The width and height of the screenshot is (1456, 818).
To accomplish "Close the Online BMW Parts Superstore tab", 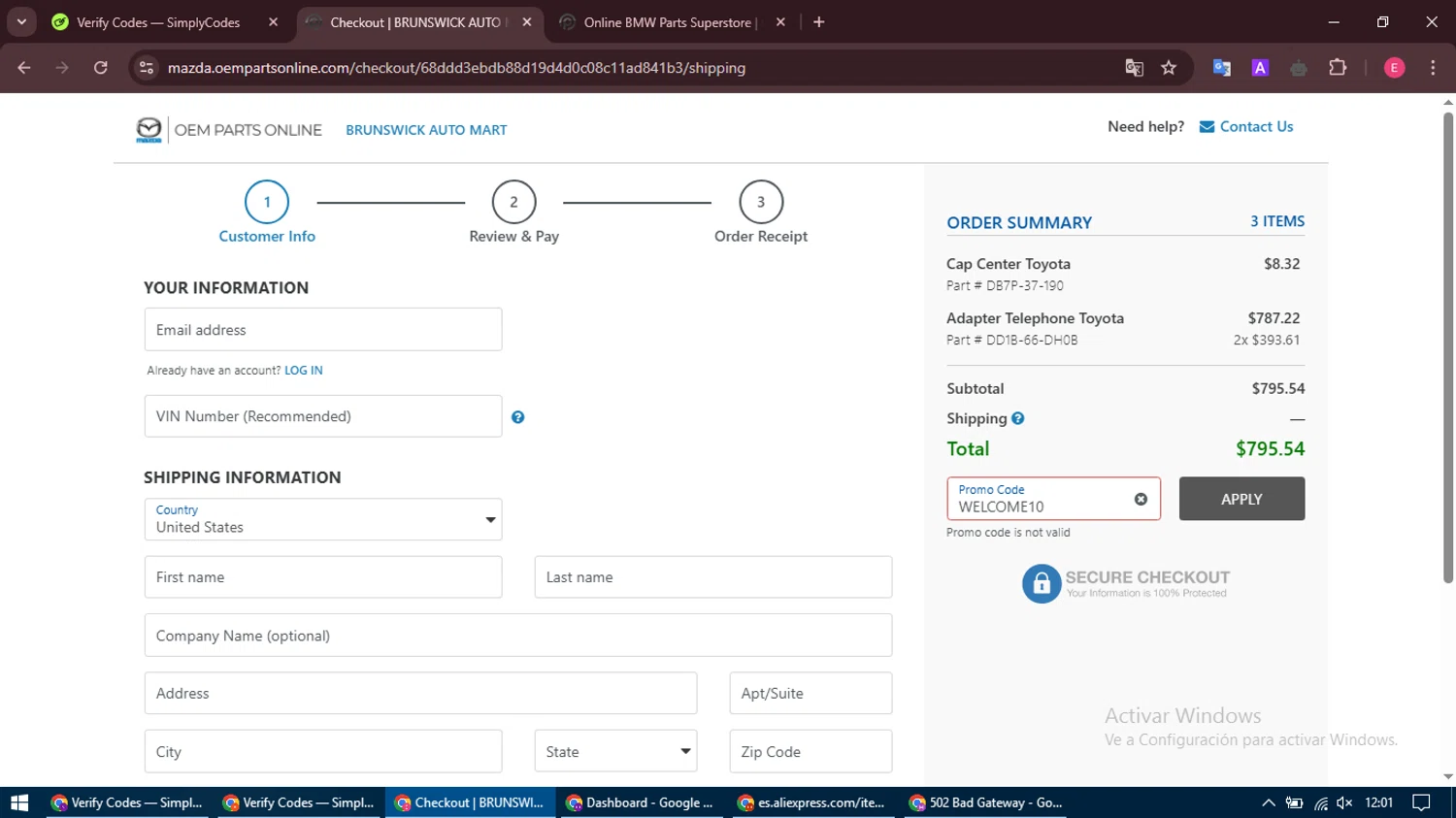I will pos(780,22).
